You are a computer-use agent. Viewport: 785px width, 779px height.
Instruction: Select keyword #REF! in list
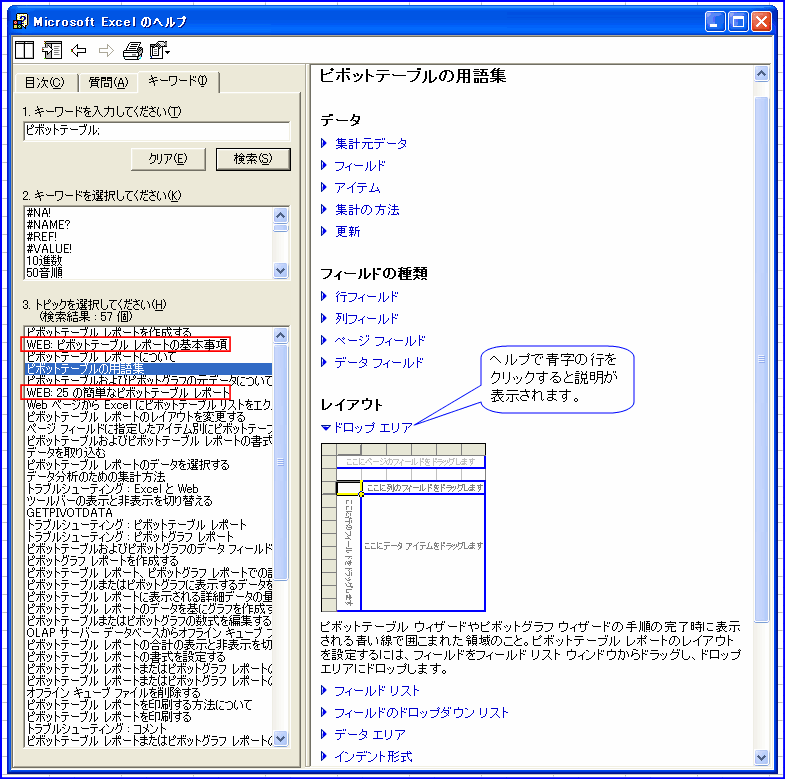42,236
